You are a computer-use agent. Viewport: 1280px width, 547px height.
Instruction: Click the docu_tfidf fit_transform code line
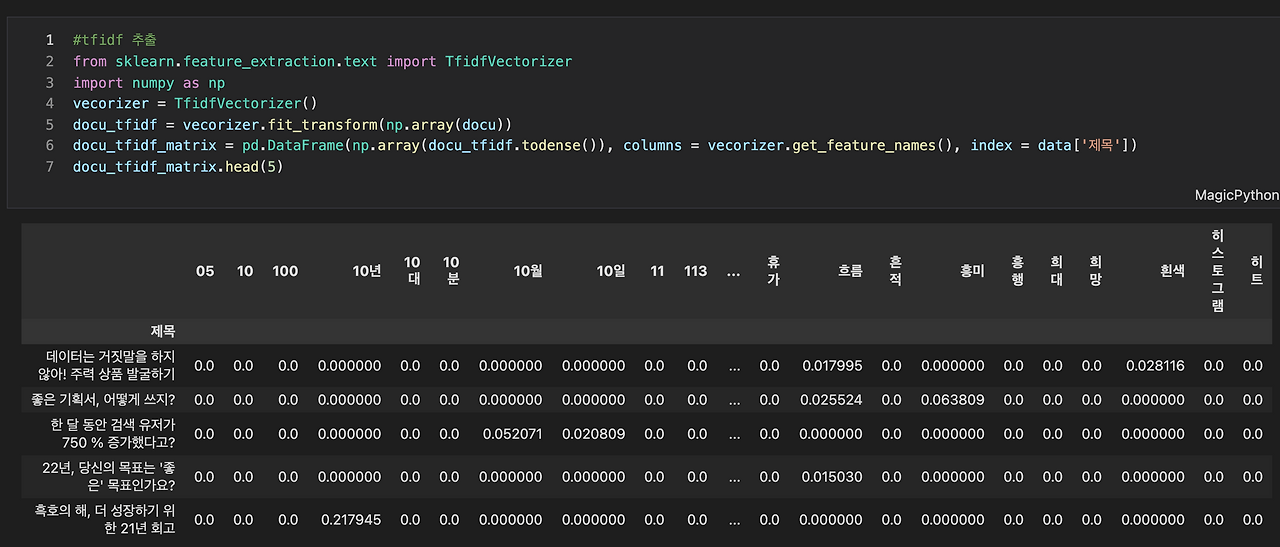point(292,124)
